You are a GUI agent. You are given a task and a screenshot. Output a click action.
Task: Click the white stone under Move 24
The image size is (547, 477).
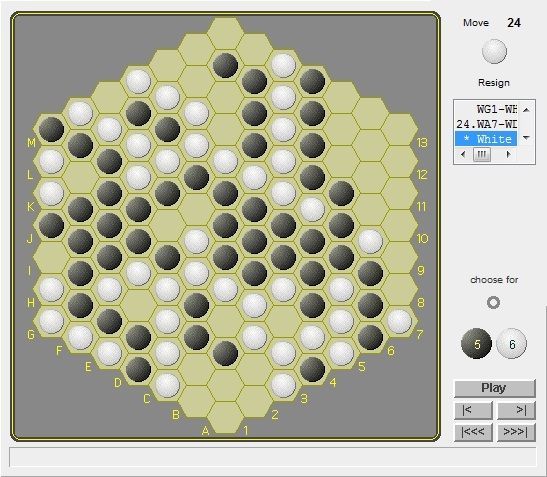pos(494,51)
